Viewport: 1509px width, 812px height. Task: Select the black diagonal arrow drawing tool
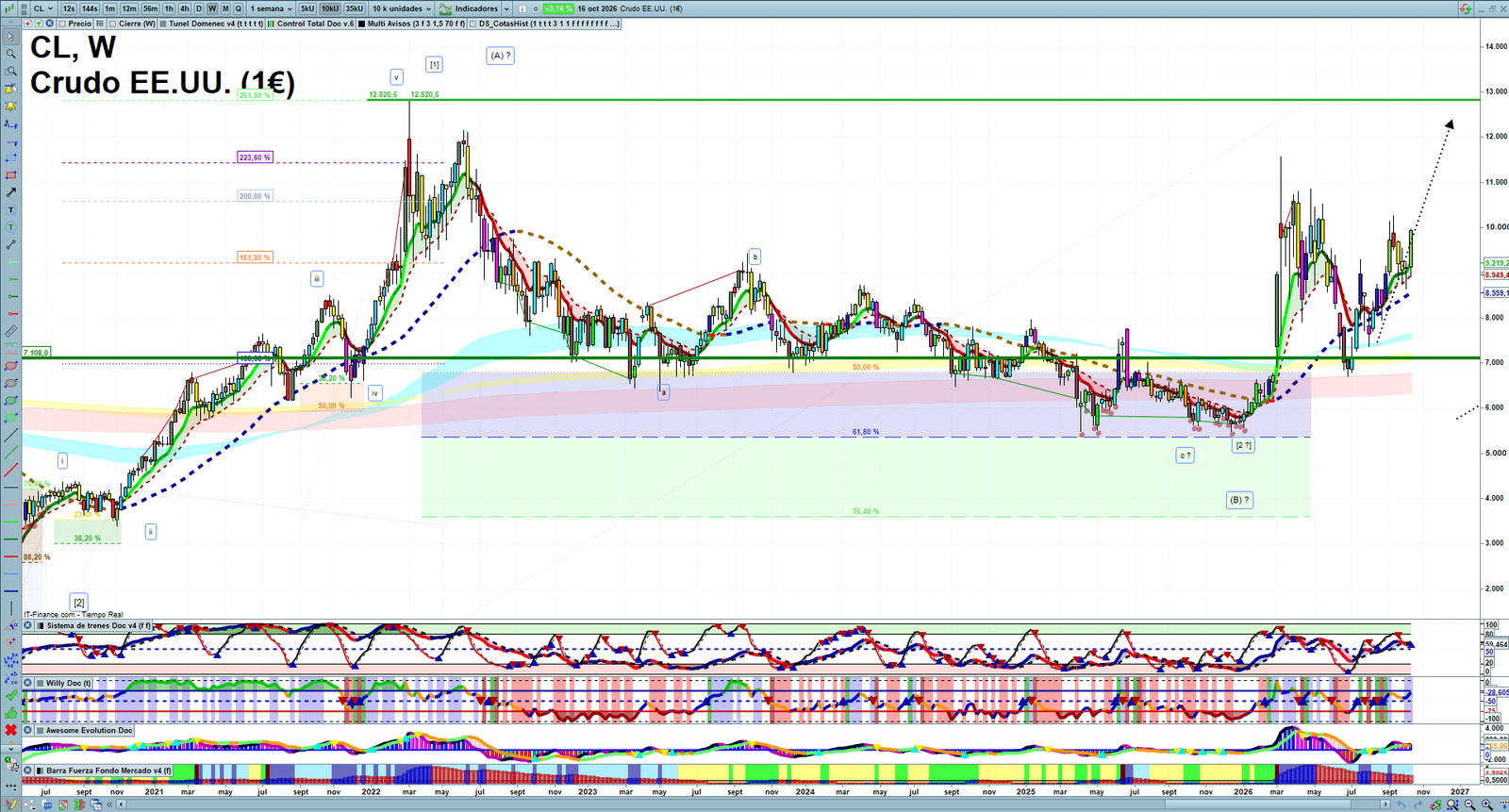pyautogui.click(x=10, y=192)
